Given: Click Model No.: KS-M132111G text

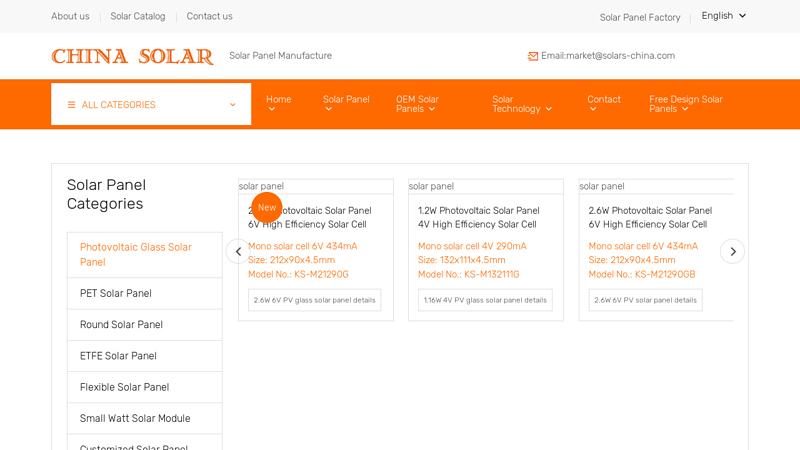Looking at the screenshot, I should click(x=468, y=274).
